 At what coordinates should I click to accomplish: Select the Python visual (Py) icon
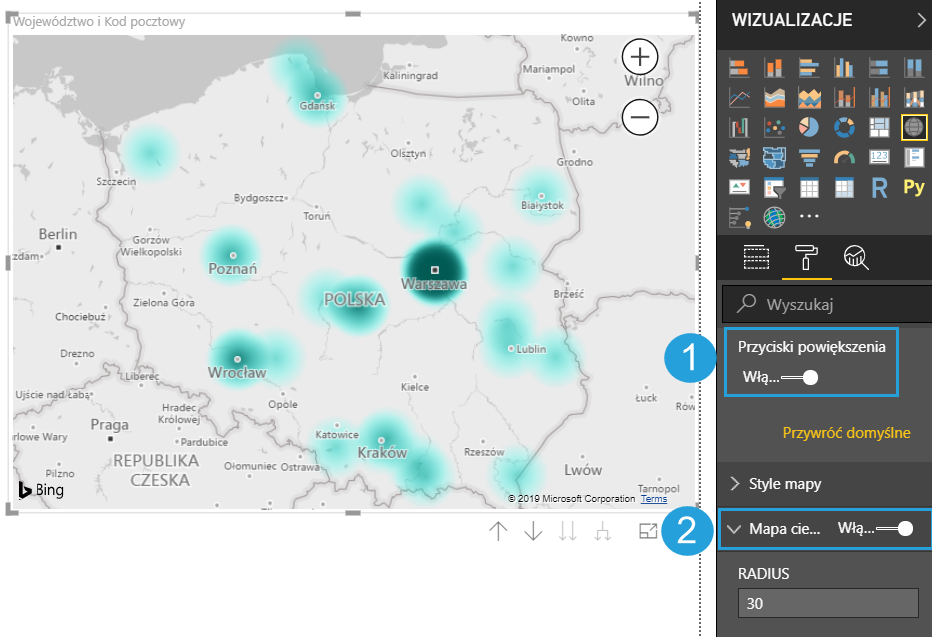pos(913,187)
